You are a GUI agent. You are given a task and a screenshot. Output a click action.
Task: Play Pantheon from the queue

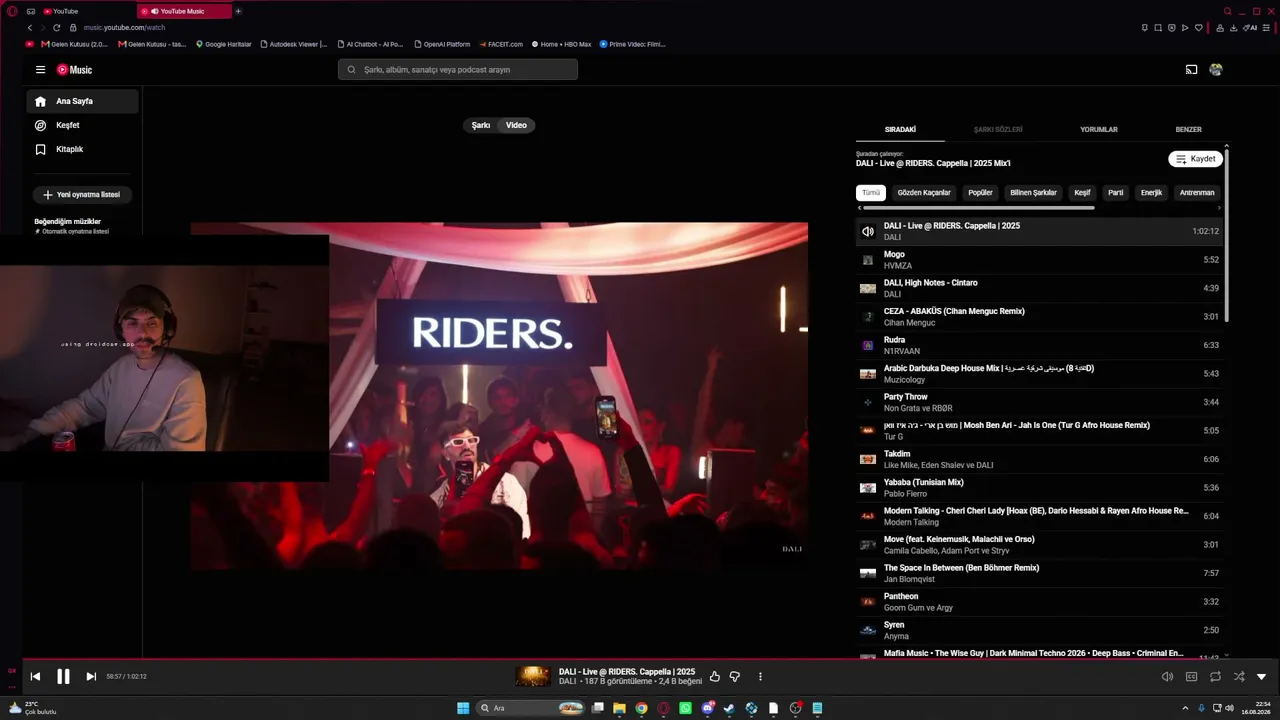(x=1039, y=602)
